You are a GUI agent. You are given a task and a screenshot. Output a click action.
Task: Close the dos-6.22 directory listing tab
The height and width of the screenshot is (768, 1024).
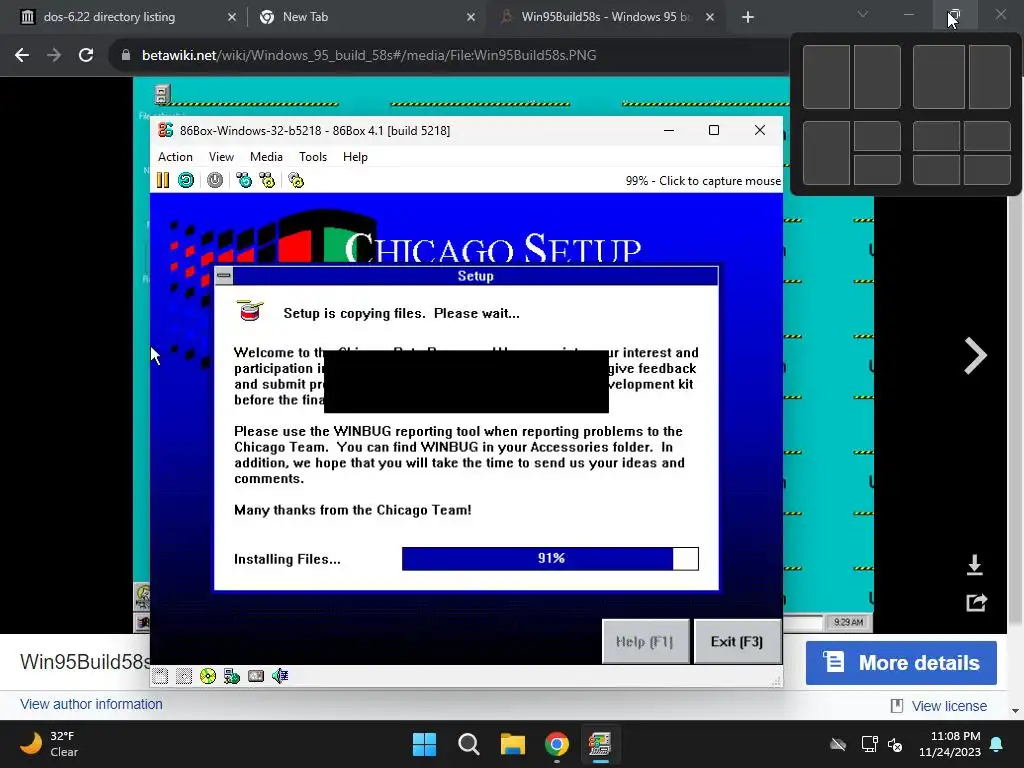(232, 17)
